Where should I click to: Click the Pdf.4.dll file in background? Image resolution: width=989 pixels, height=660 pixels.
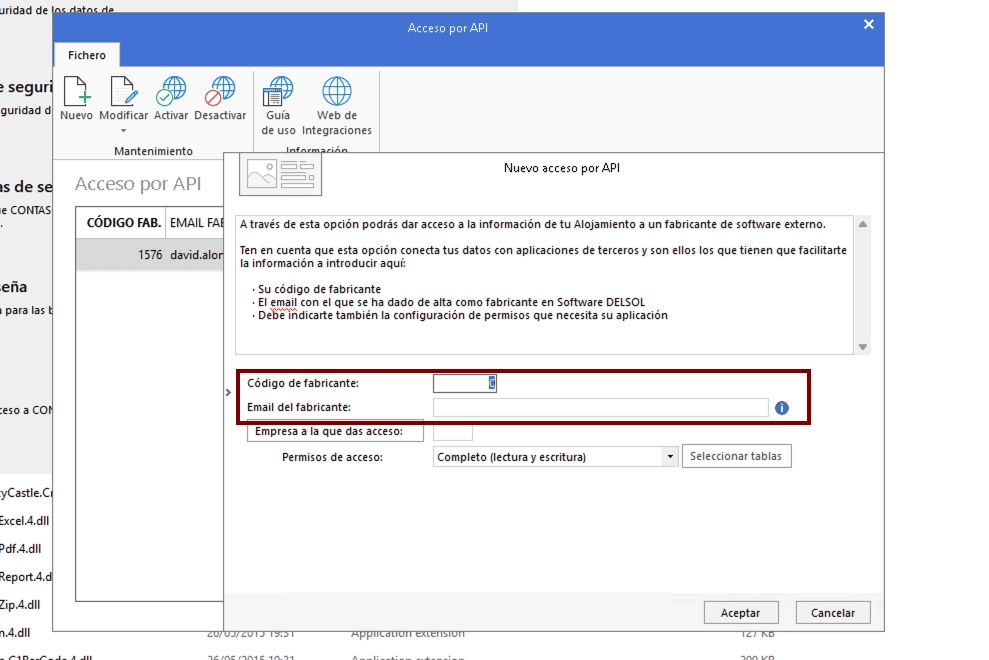pyautogui.click(x=20, y=548)
